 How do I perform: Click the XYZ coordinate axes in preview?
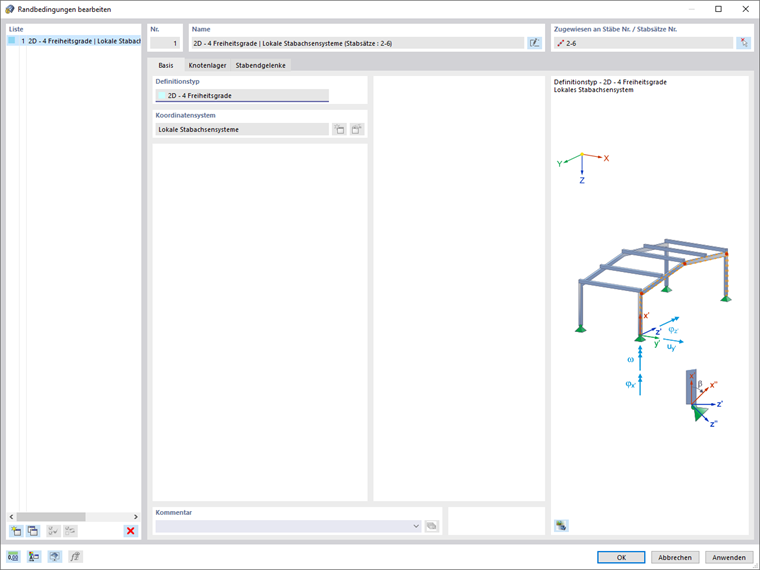coord(583,167)
